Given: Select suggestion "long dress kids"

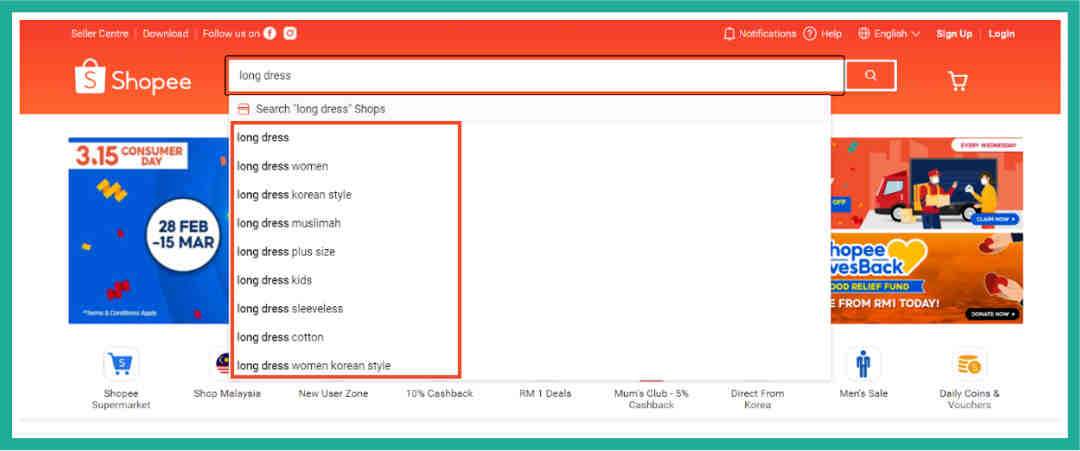Looking at the screenshot, I should 274,280.
